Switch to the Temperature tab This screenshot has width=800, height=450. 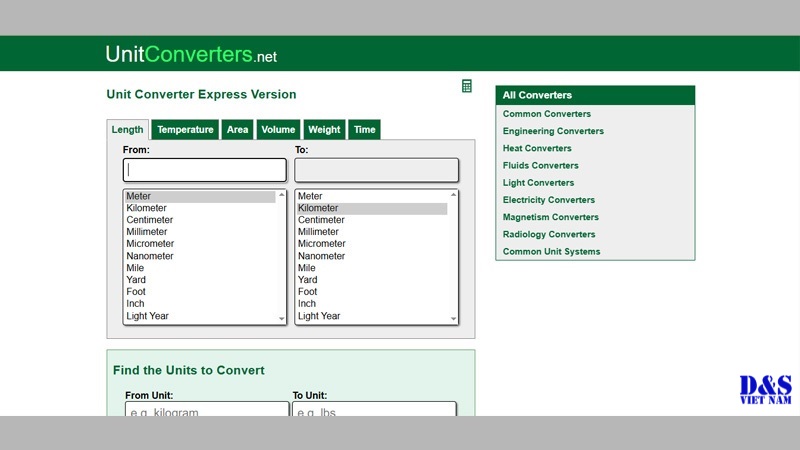coord(185,130)
